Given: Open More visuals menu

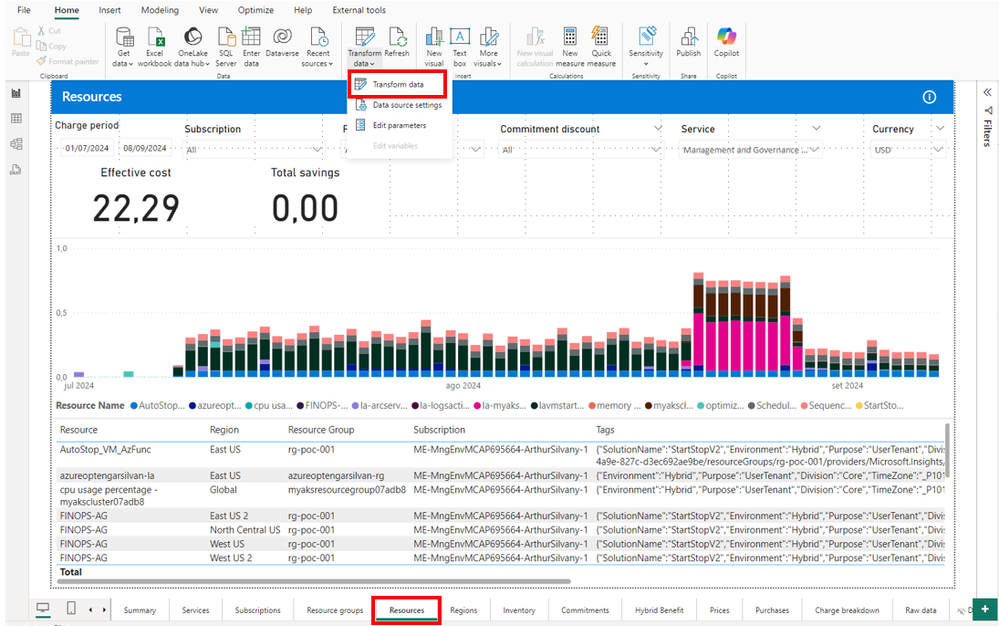Looking at the screenshot, I should click(x=489, y=47).
